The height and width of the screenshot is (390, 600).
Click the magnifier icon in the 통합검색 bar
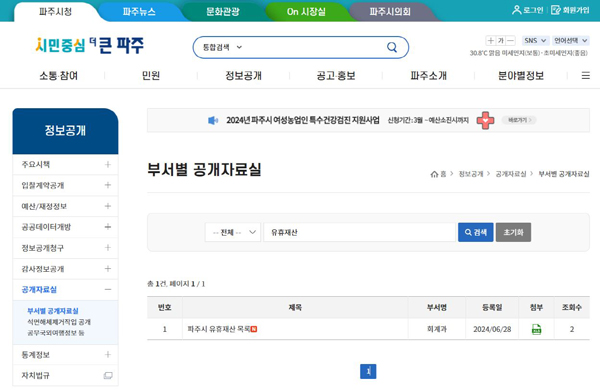pyautogui.click(x=392, y=47)
